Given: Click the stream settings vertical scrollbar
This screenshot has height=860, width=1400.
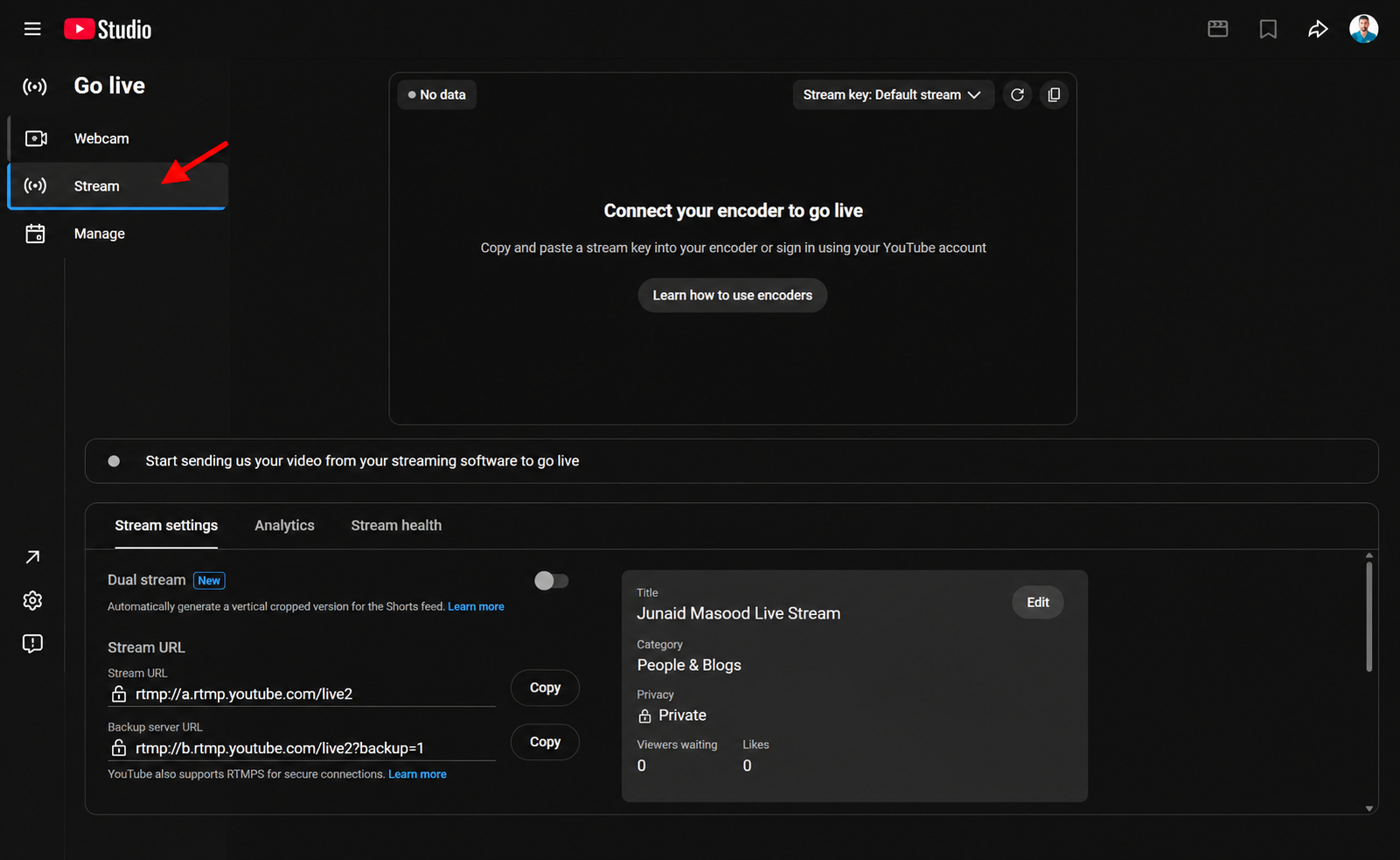Looking at the screenshot, I should (1369, 617).
